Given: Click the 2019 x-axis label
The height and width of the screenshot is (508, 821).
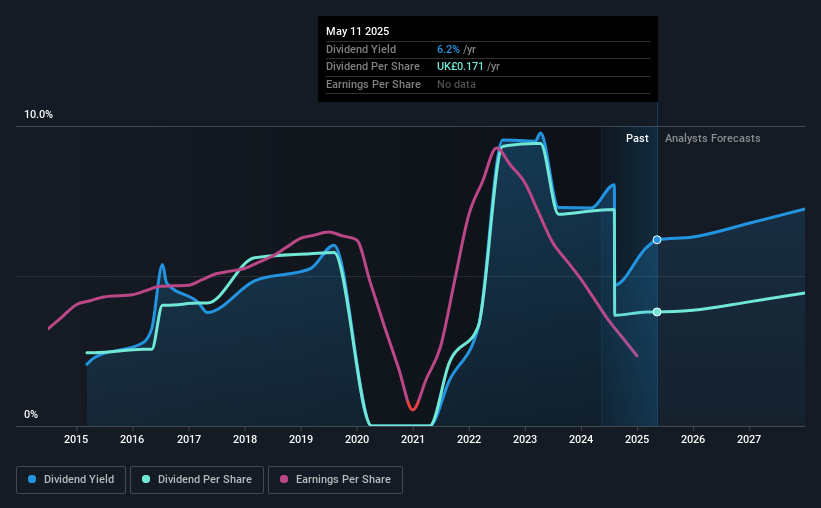Looking at the screenshot, I should [301, 439].
